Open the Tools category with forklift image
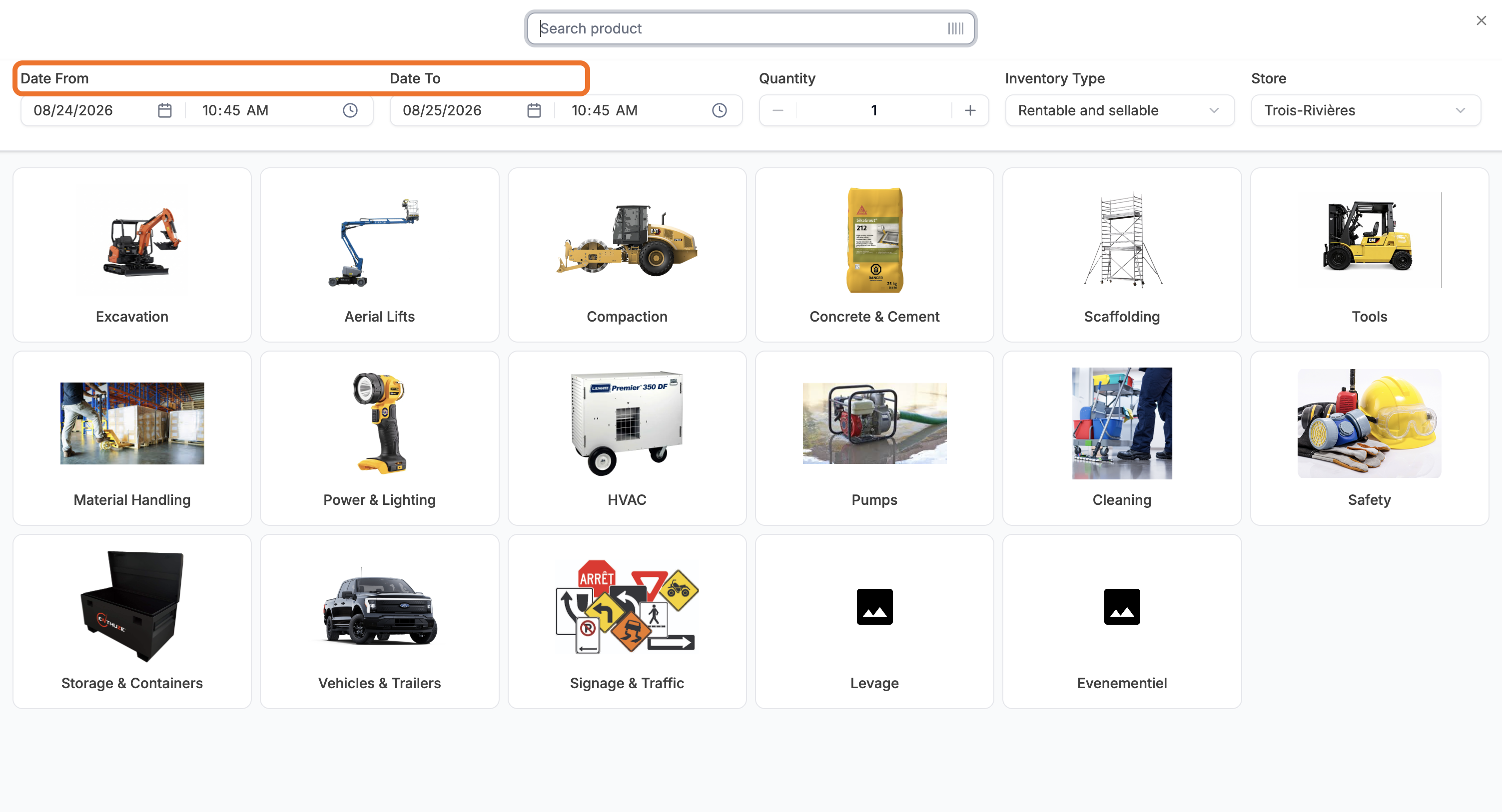The image size is (1502, 812). click(x=1369, y=255)
